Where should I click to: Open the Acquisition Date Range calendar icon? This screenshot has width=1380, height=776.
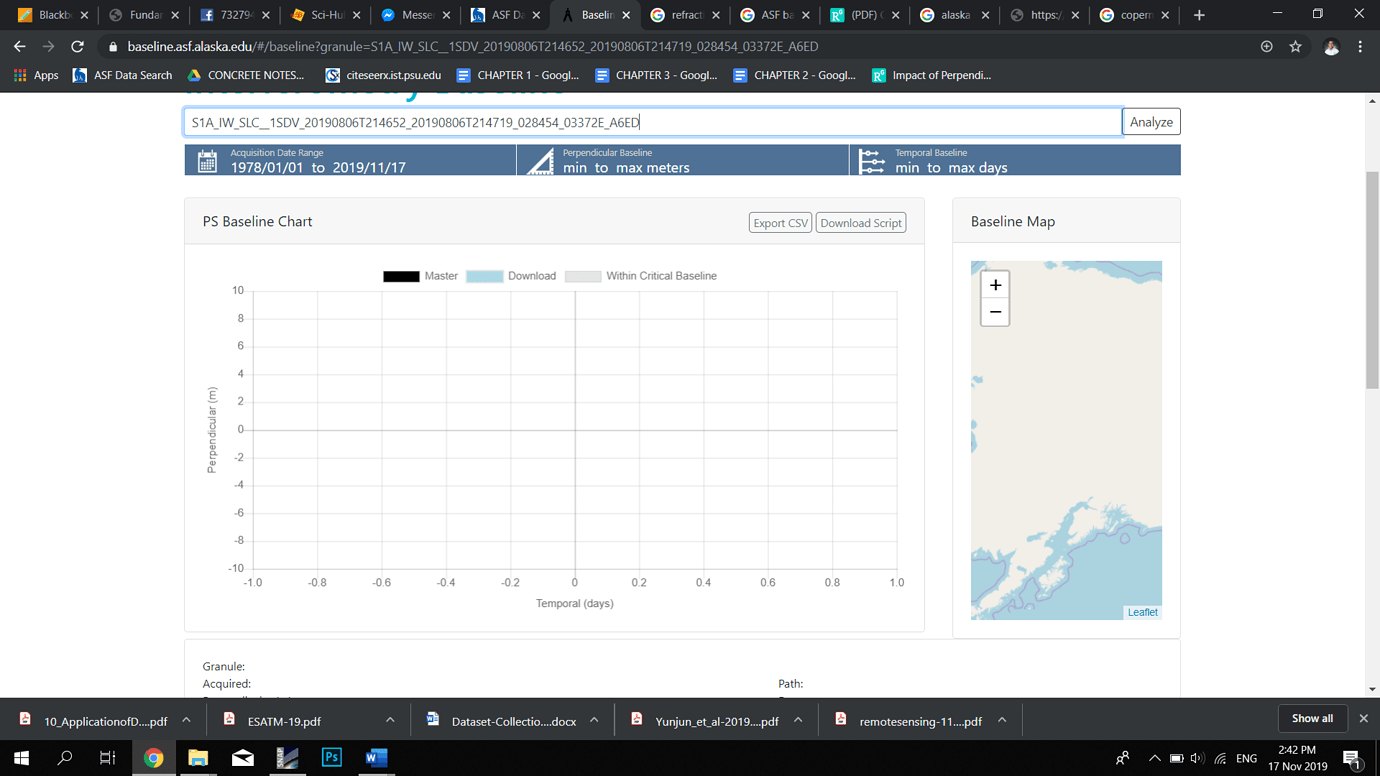(208, 160)
